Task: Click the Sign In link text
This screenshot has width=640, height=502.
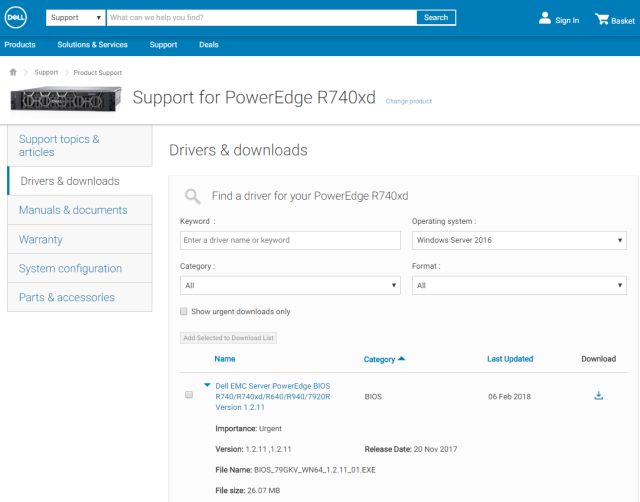Action: (x=567, y=20)
